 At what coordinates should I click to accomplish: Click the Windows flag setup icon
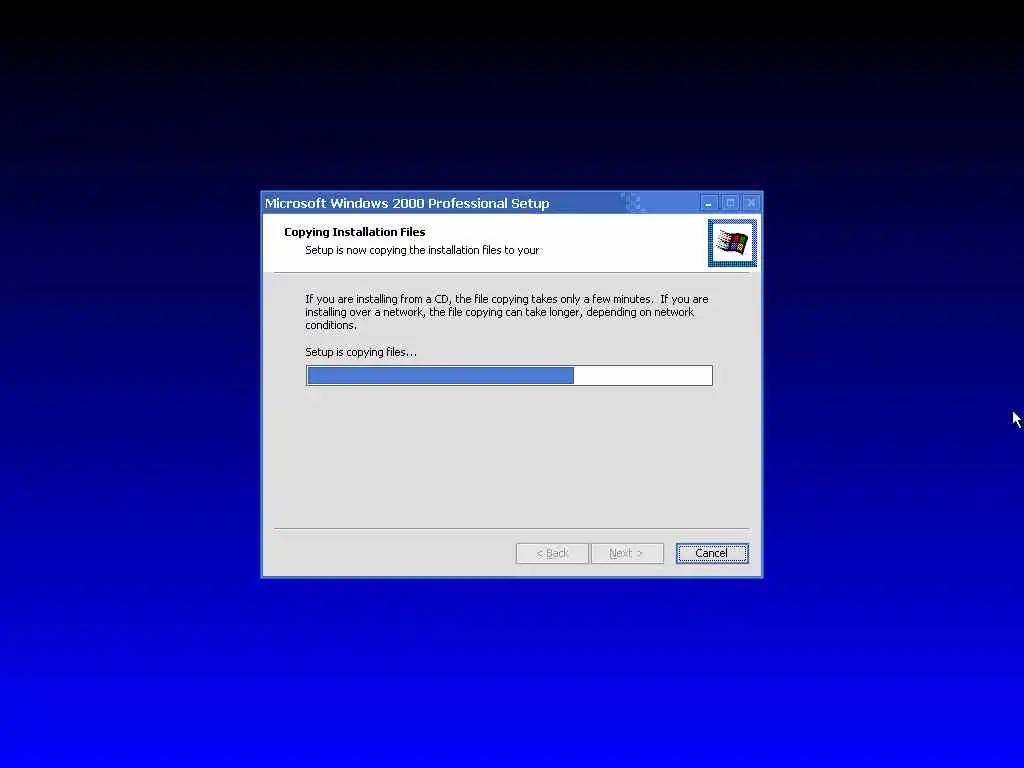coord(732,243)
